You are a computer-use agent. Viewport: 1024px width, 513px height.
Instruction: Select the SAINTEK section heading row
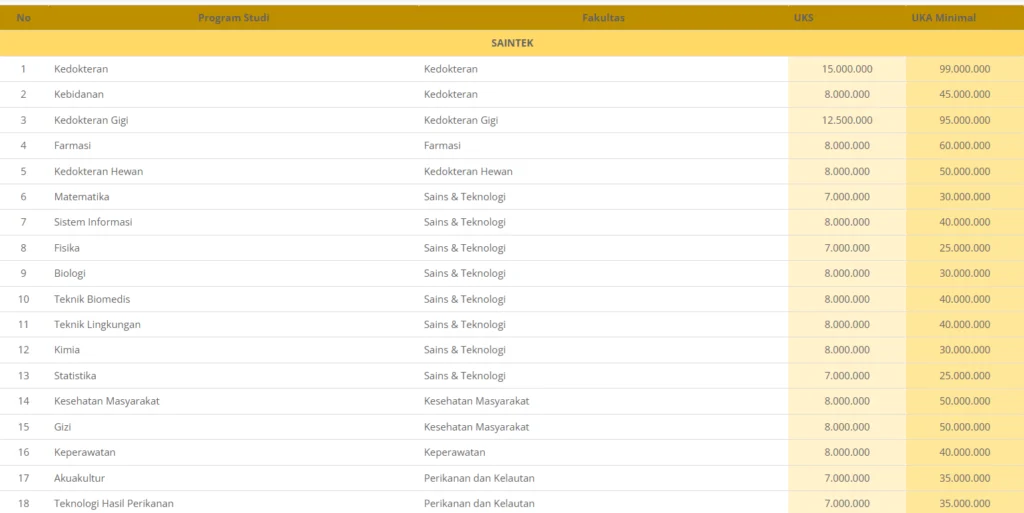coord(512,43)
